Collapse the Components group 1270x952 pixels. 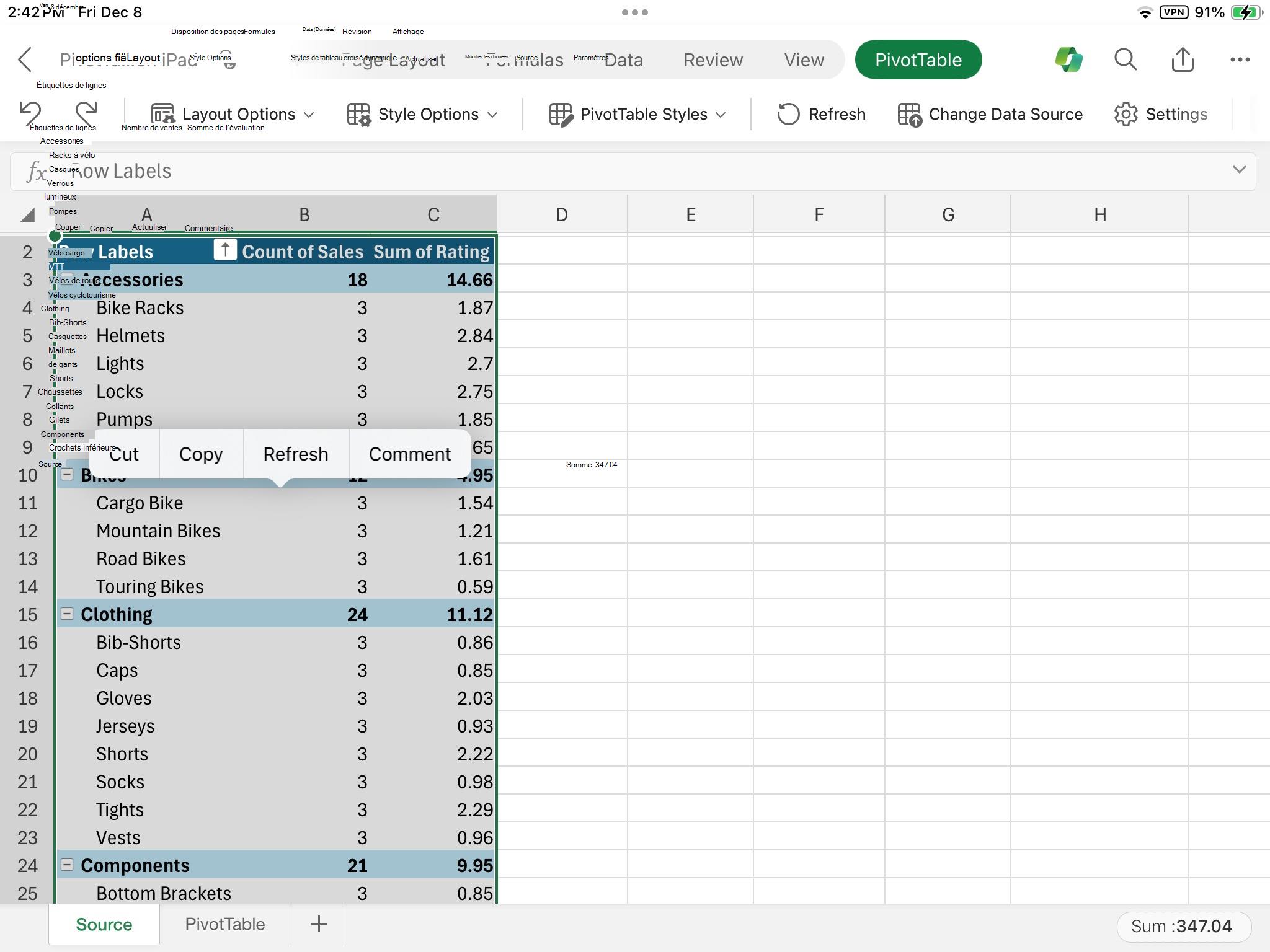tap(67, 865)
